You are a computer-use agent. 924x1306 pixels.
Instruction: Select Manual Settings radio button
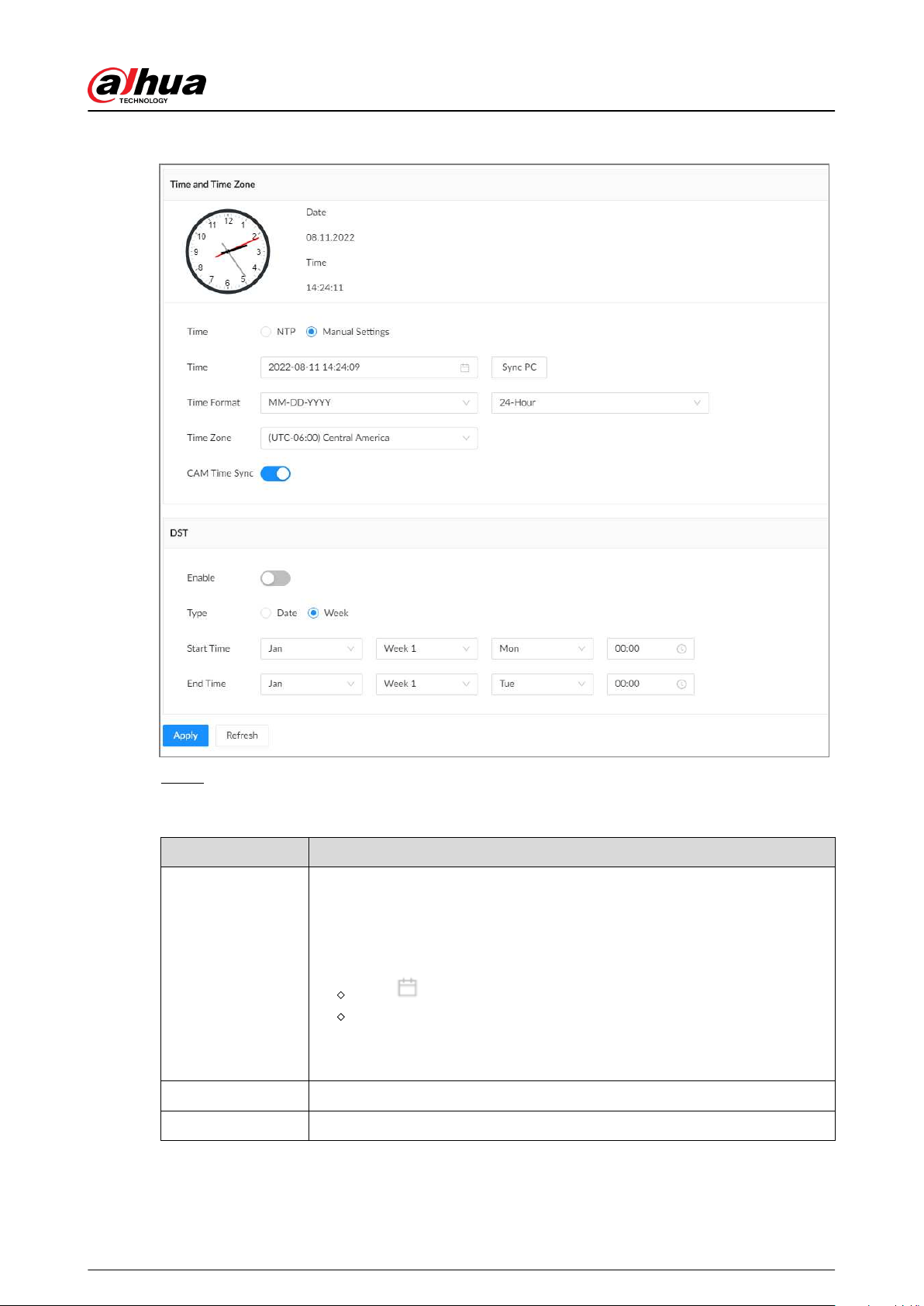pyautogui.click(x=312, y=332)
